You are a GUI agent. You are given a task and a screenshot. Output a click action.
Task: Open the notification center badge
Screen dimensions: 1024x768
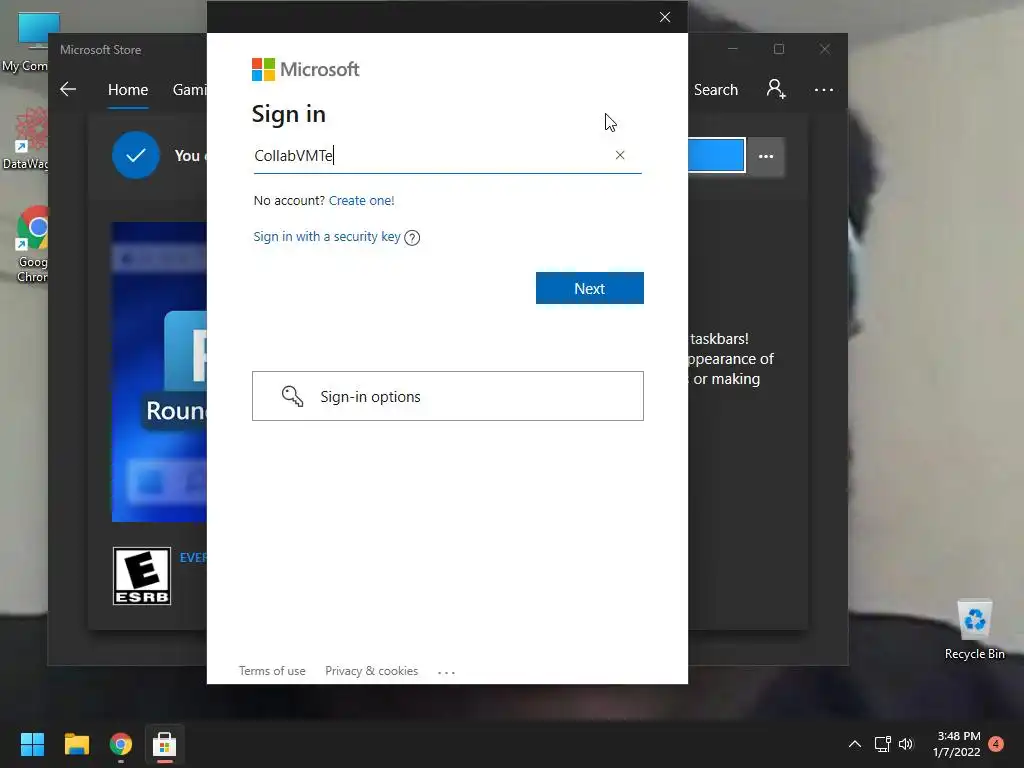(x=996, y=744)
